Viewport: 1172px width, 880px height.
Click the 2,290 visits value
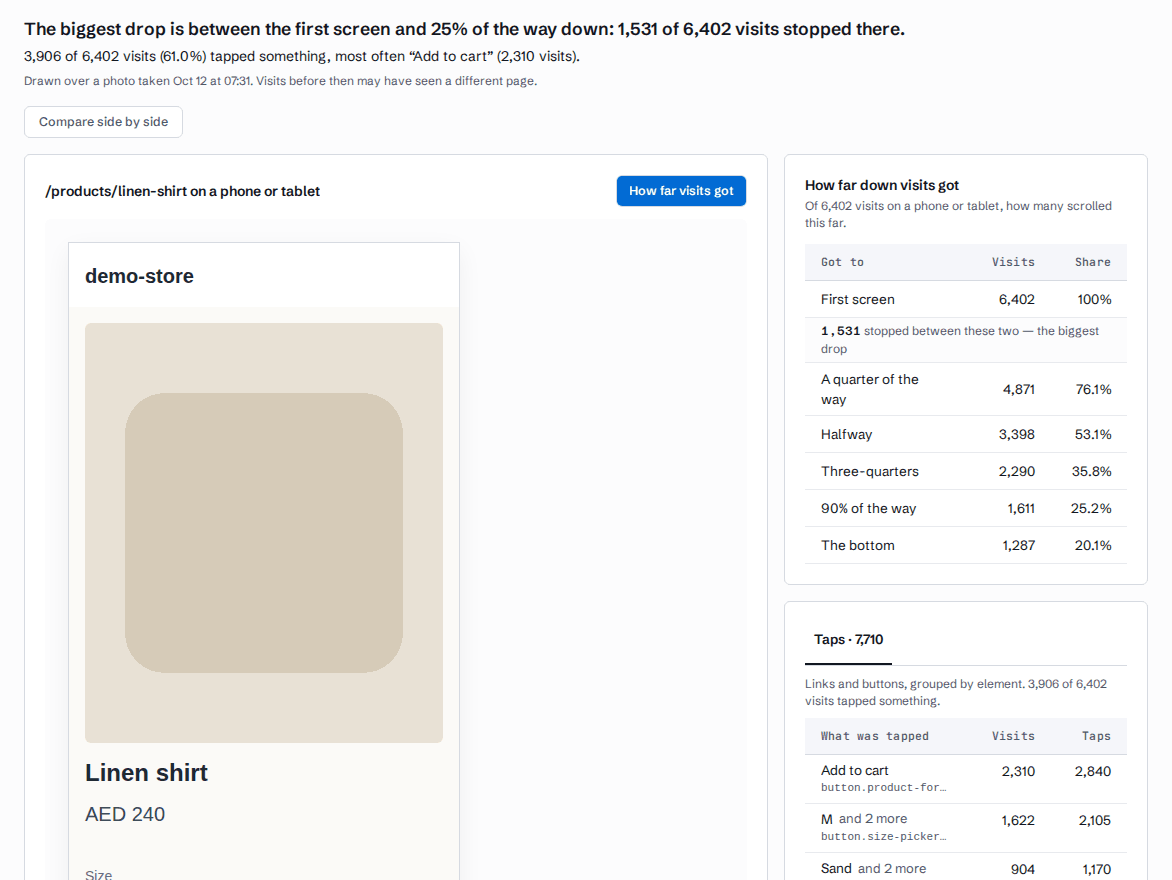1017,471
